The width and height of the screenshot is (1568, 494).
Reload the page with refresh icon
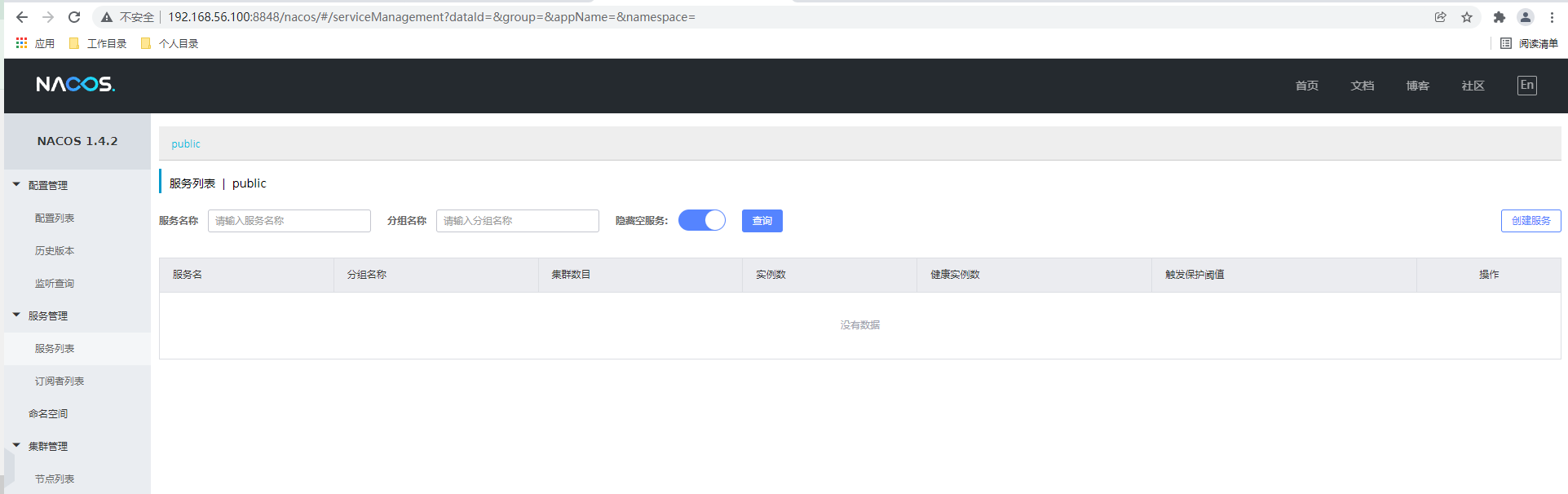tap(74, 17)
